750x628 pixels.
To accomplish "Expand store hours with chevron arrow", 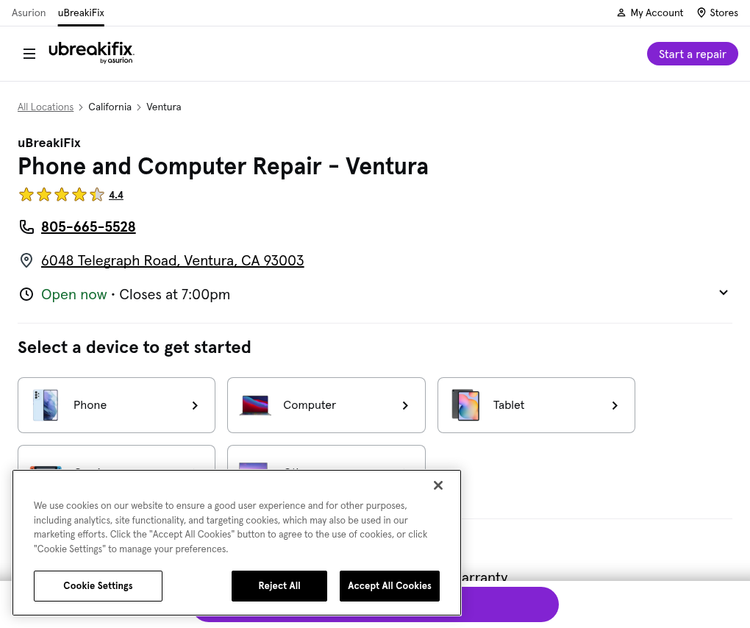I will [x=723, y=292].
